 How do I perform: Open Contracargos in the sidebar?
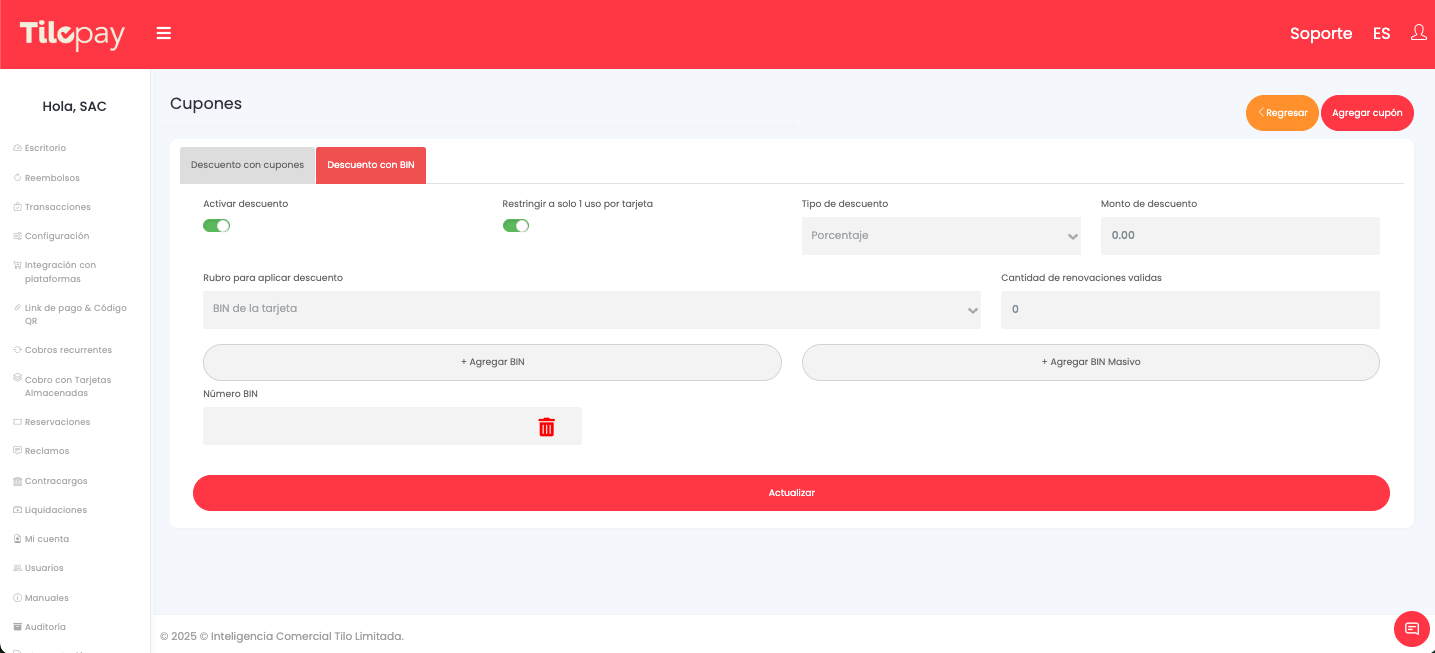(56, 481)
